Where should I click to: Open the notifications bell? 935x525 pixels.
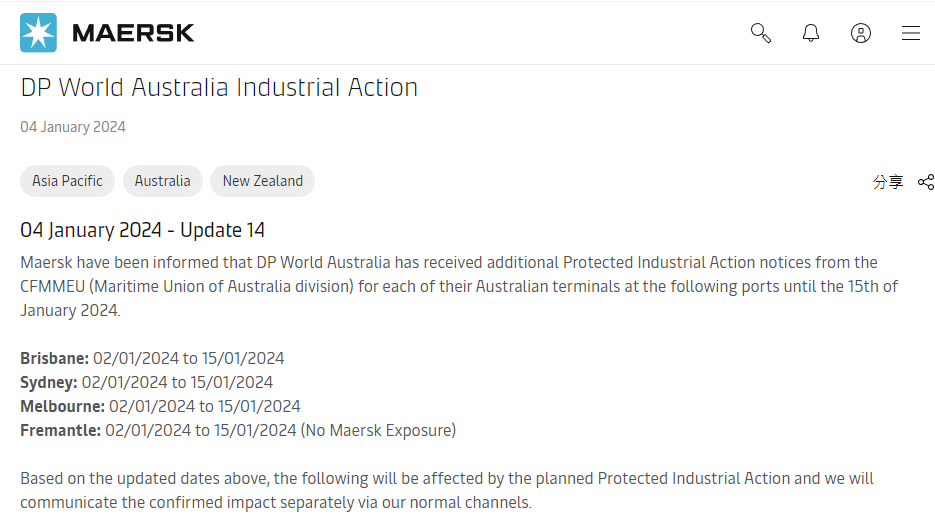811,33
